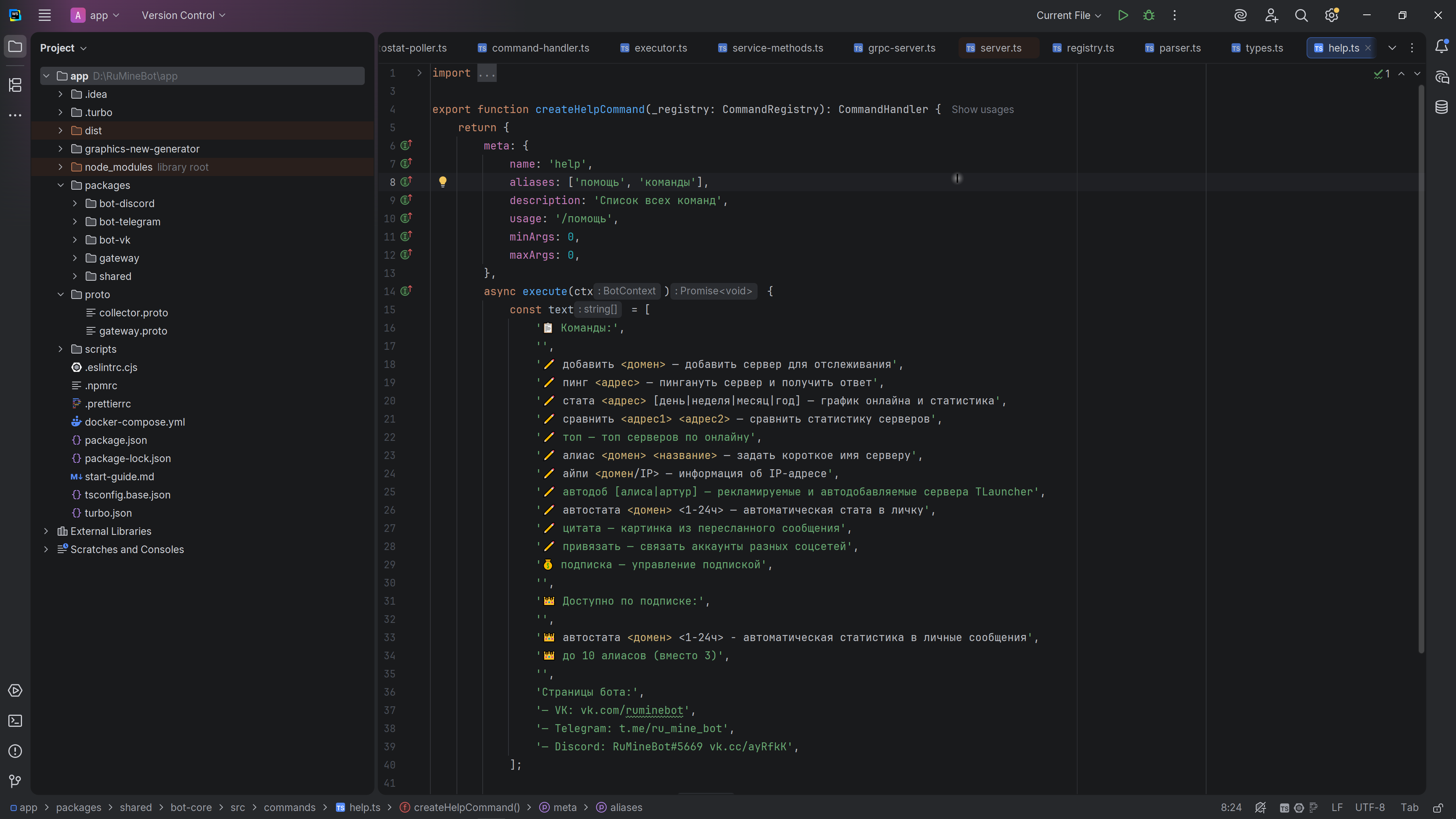Switch to the registry.ts tab
The height and width of the screenshot is (819, 1456).
pyautogui.click(x=1089, y=48)
